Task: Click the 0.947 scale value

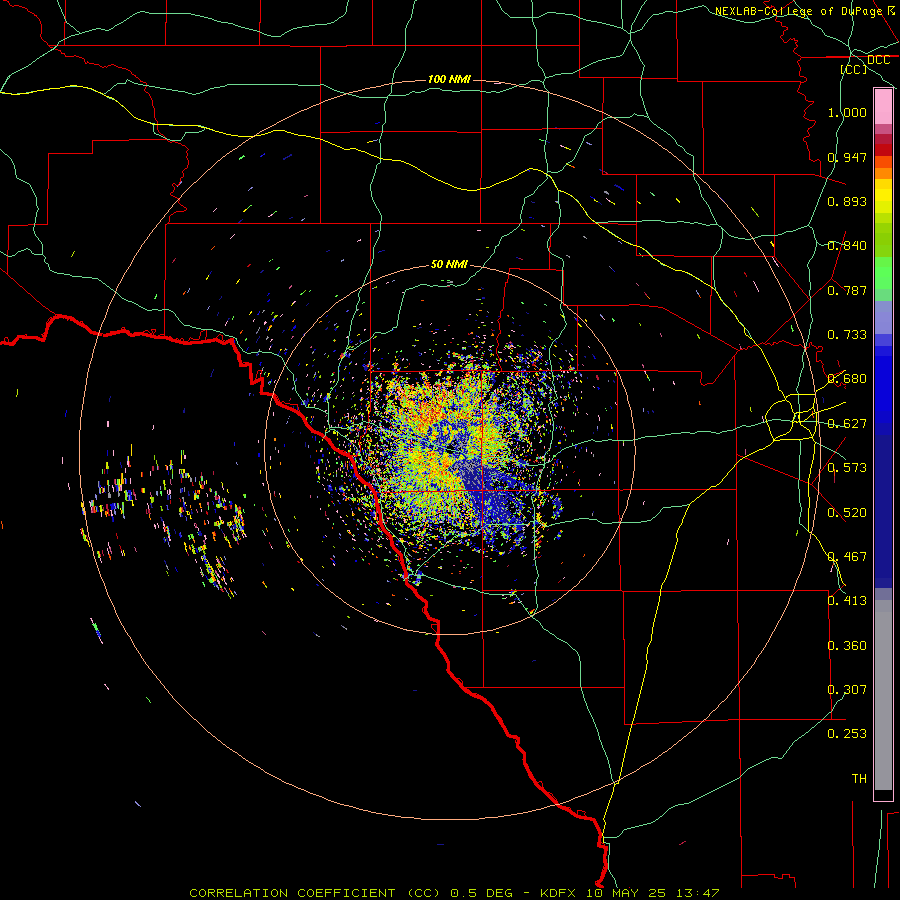Action: tap(847, 157)
